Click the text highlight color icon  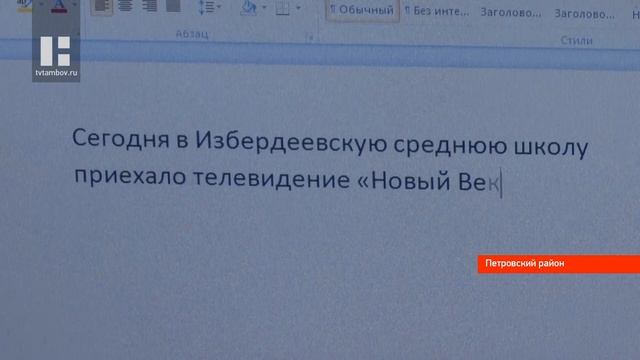point(24,6)
